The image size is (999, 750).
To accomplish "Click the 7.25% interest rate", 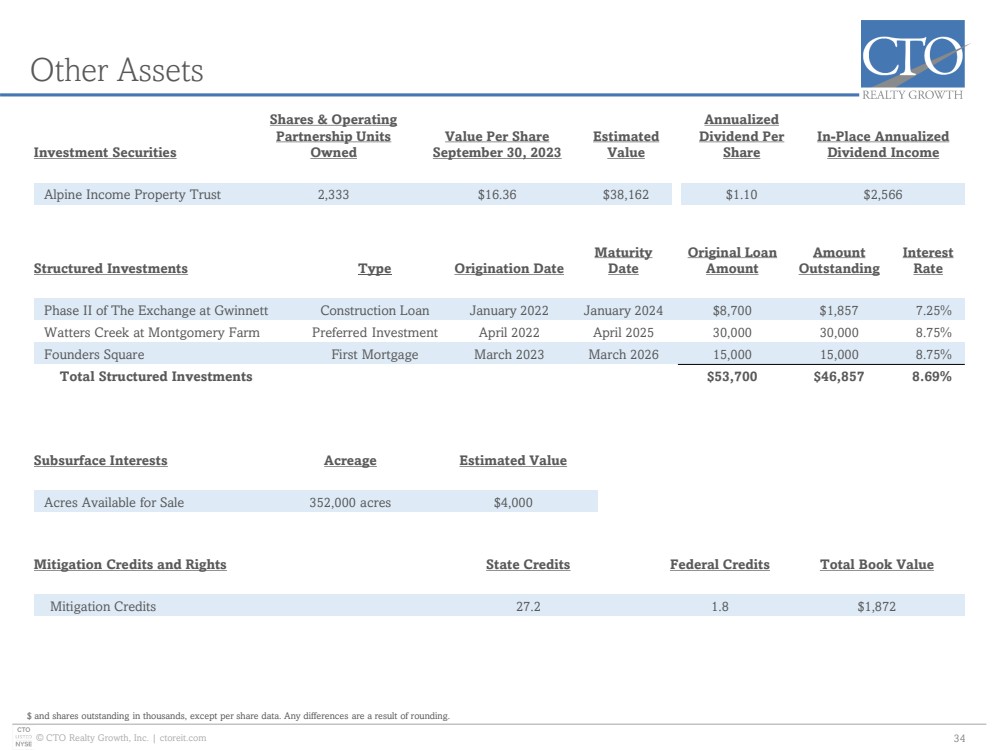I will 933,310.
